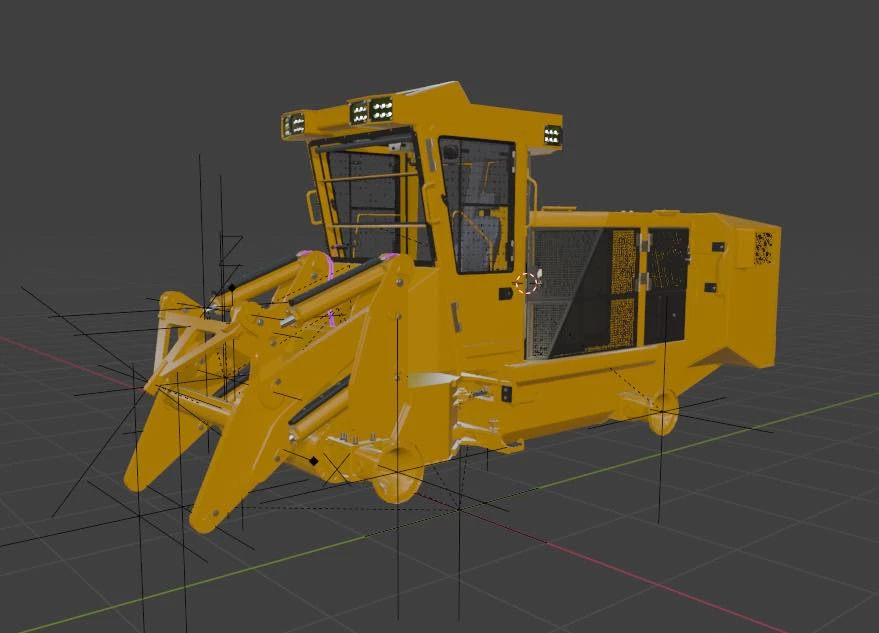Screen dimensions: 879x633
Task: Select the small rear vent grille
Action: [x=763, y=246]
